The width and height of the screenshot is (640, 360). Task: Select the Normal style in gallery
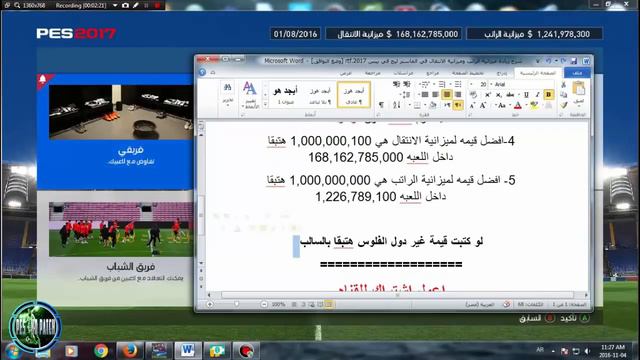click(x=354, y=94)
